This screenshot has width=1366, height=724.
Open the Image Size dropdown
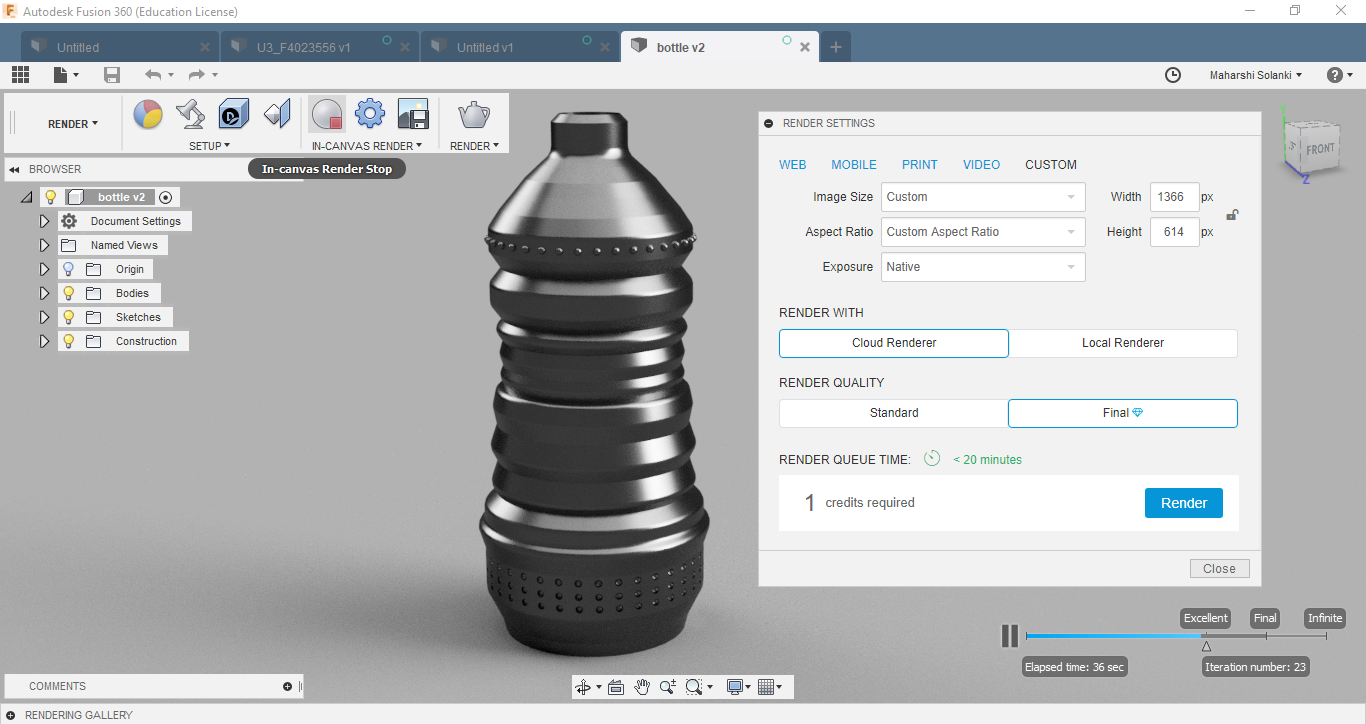pyautogui.click(x=983, y=197)
